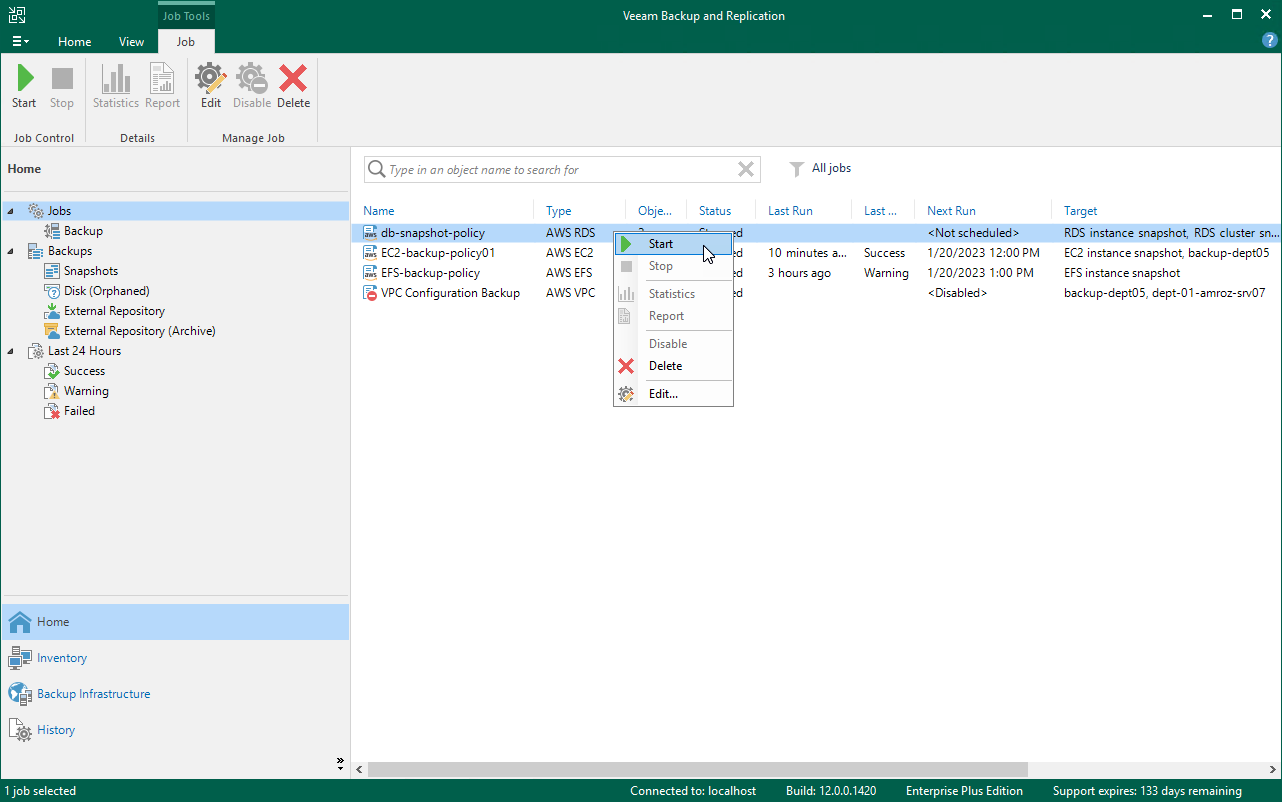
Task: Open the Report icon in the ribbon
Action: (162, 85)
